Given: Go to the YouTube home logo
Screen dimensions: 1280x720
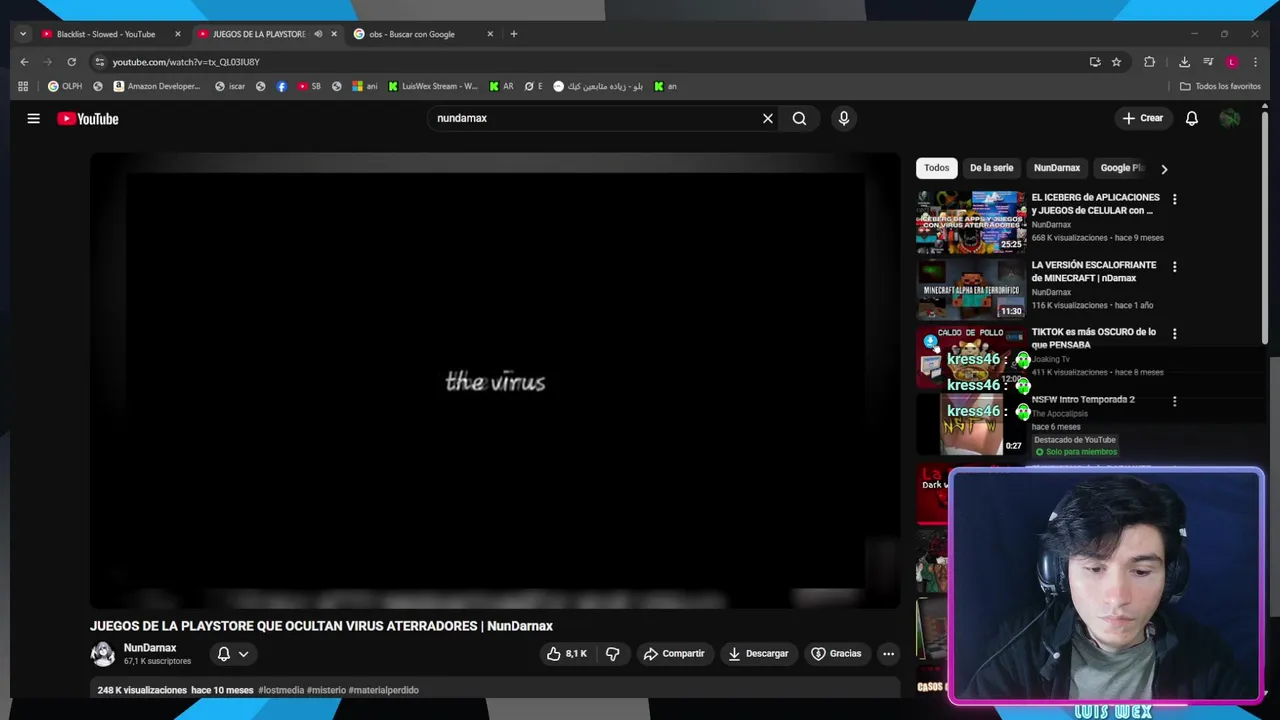Looking at the screenshot, I should click(88, 119).
